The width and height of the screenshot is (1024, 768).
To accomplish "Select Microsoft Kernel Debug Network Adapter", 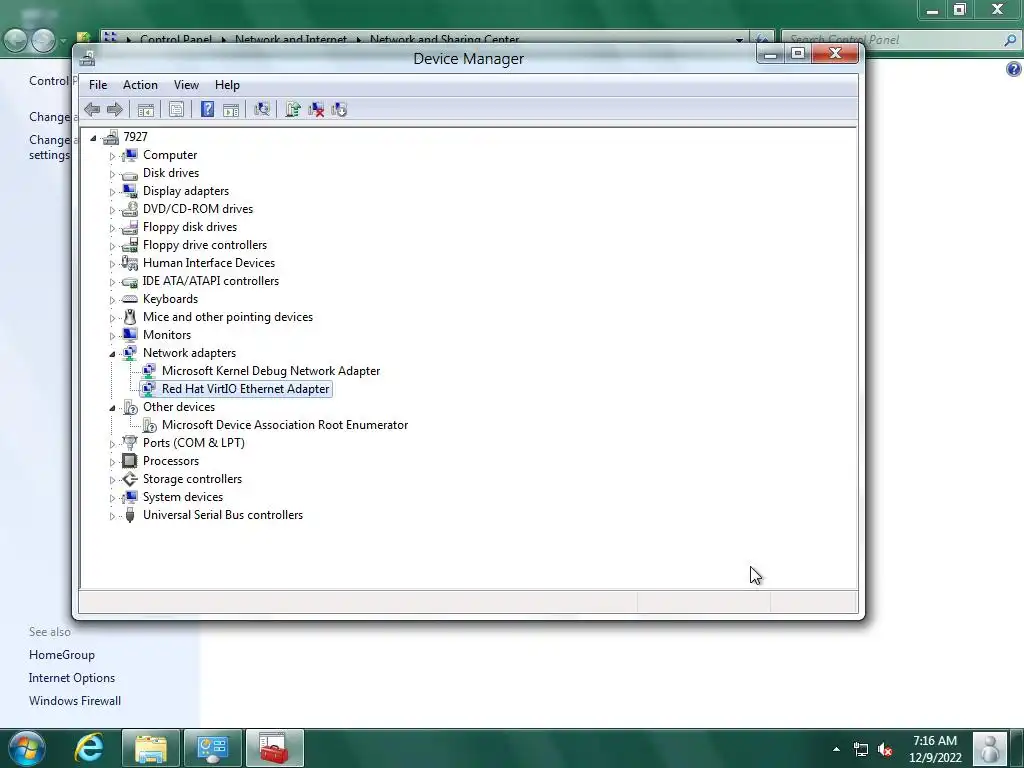I will (x=270, y=371).
